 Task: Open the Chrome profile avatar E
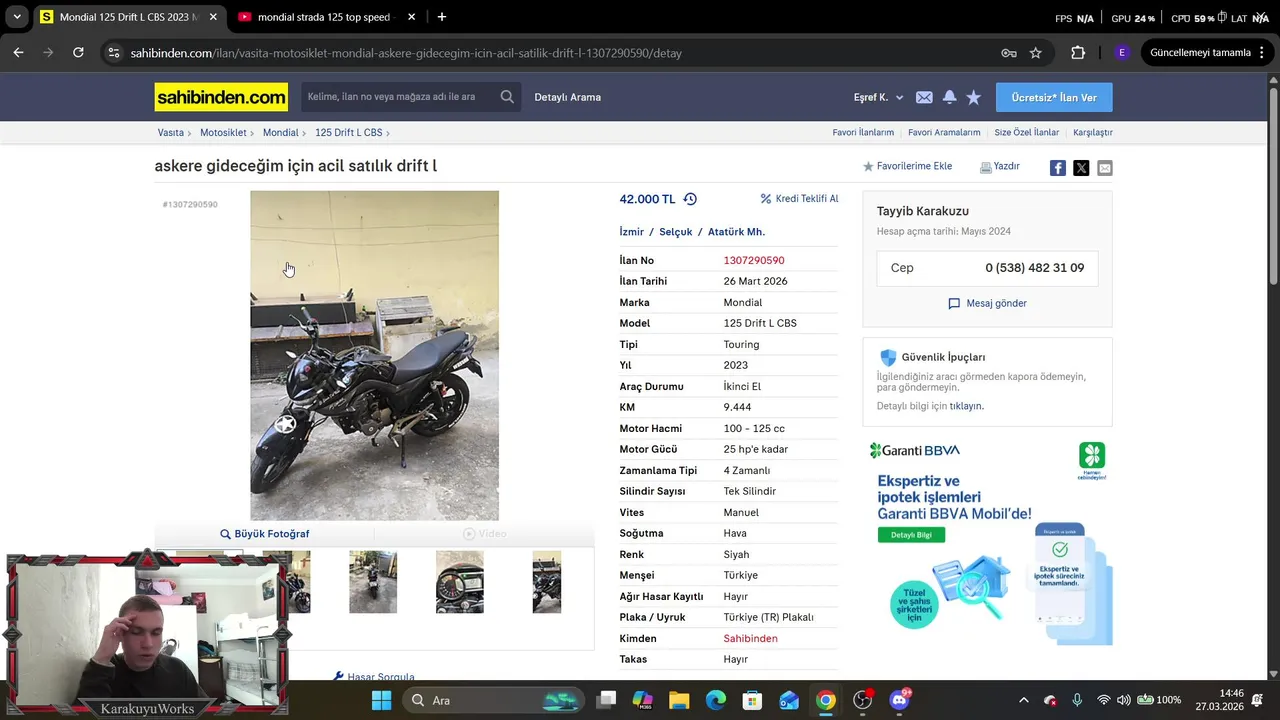[x=1122, y=53]
